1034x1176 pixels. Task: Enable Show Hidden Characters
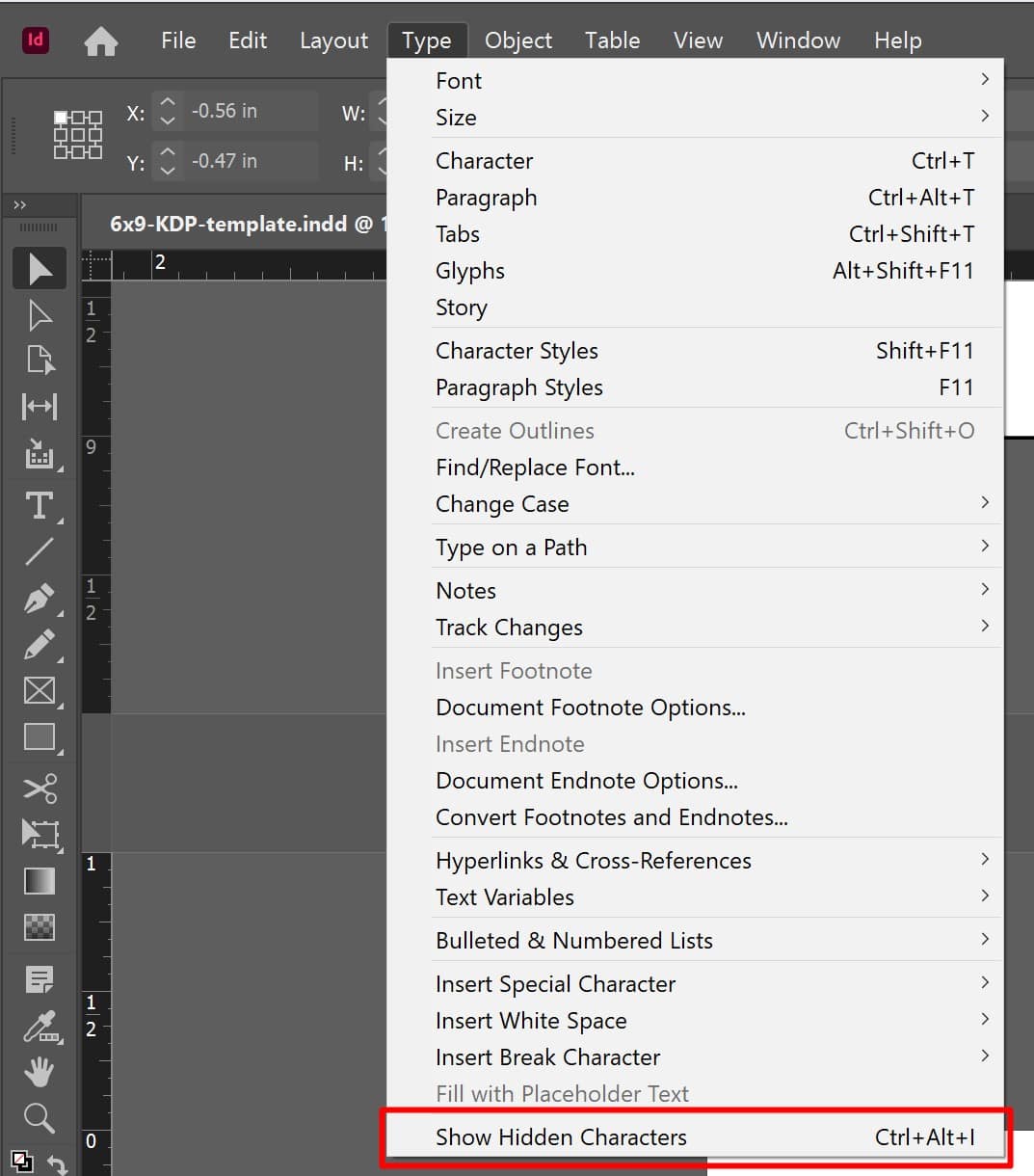[x=560, y=1136]
